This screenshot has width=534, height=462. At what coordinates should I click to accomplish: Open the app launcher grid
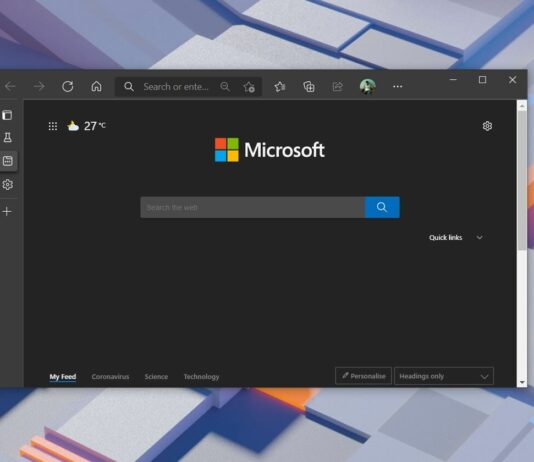click(53, 126)
